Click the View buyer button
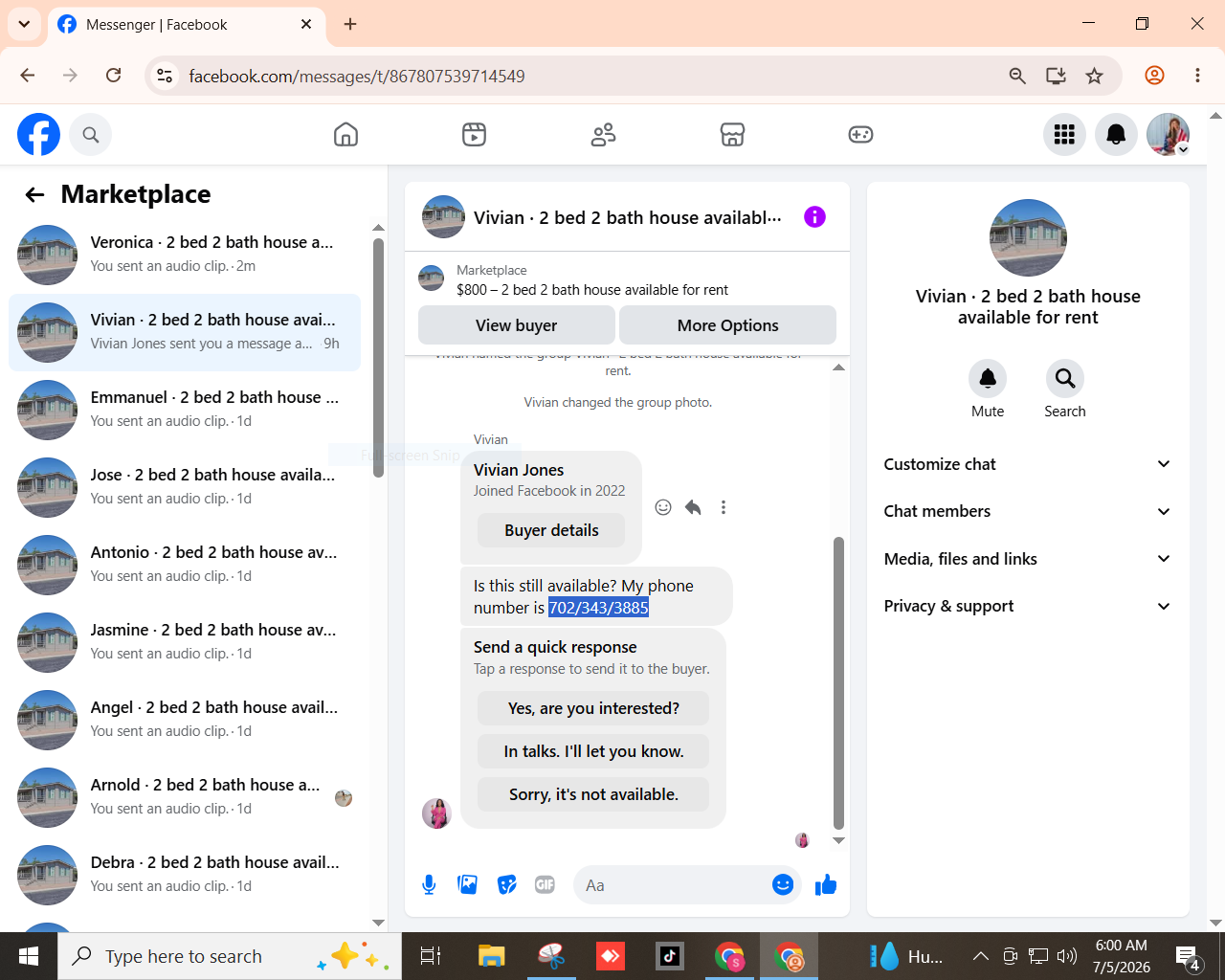 pyautogui.click(x=517, y=325)
